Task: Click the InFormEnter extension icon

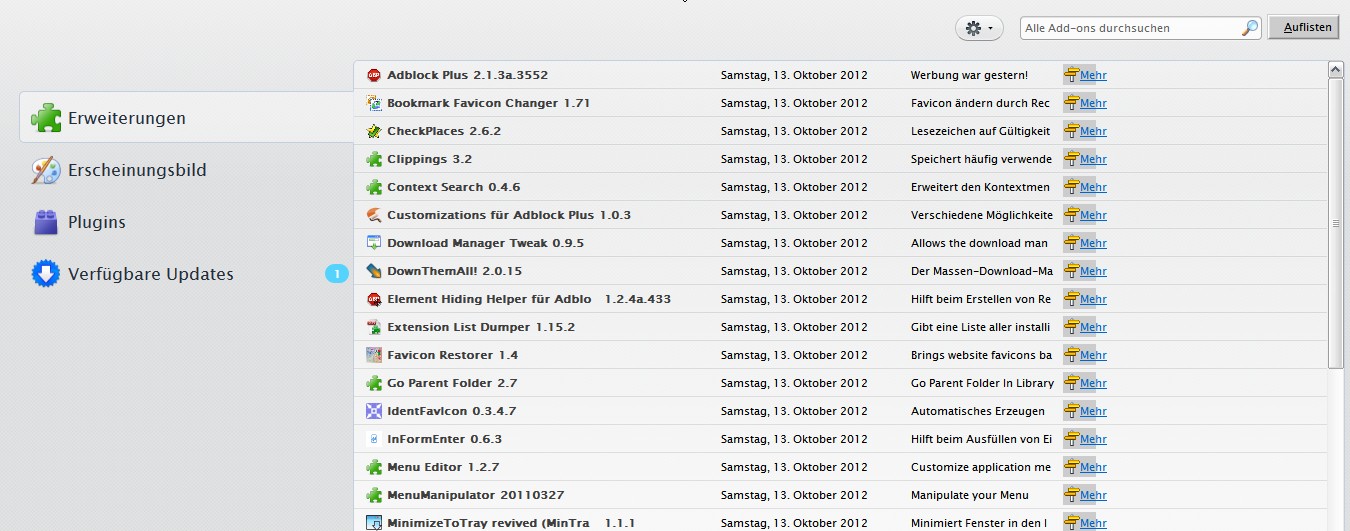Action: coord(374,439)
